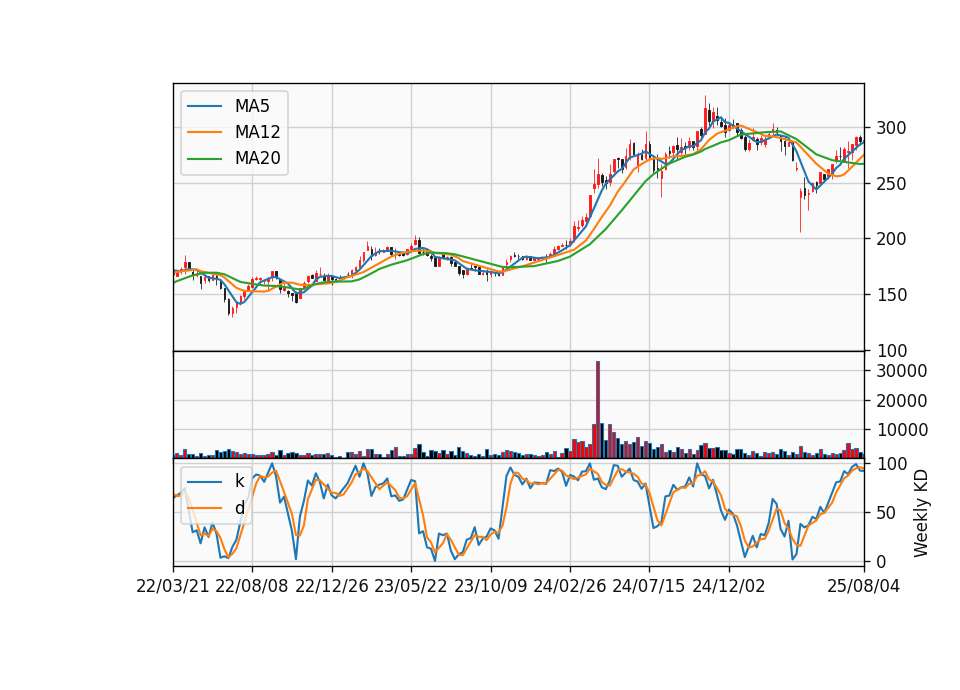Click the k legend label in KD panel
960x690 pixels.
239,481
